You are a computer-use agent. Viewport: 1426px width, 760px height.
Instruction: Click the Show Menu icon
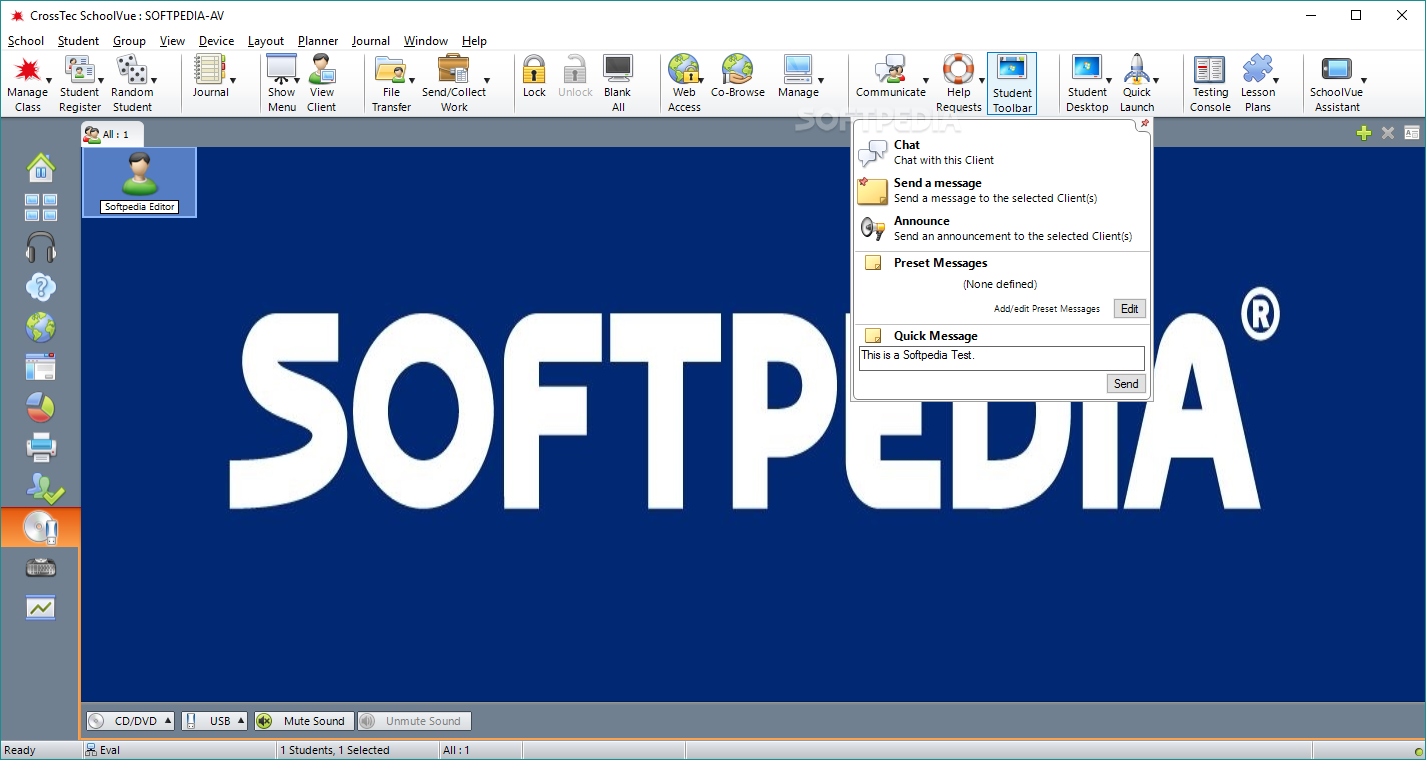click(x=282, y=82)
